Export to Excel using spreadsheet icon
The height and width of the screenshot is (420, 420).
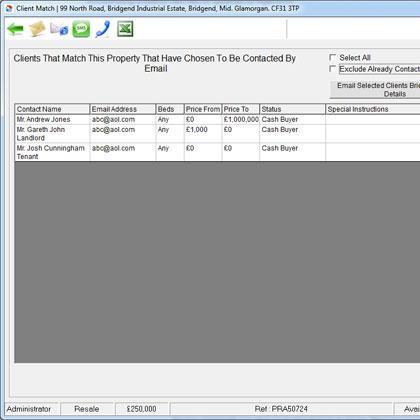(x=125, y=29)
